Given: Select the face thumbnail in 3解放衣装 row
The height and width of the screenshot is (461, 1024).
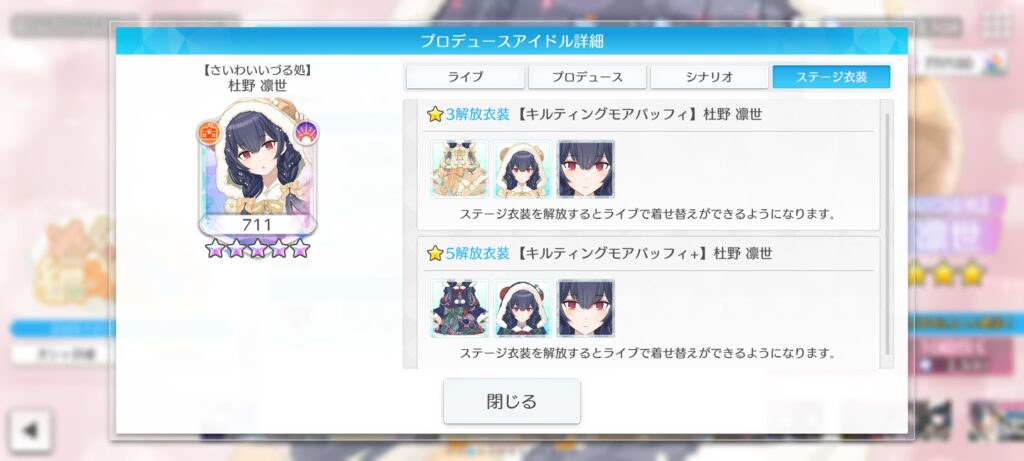Looking at the screenshot, I should click(x=586, y=169).
